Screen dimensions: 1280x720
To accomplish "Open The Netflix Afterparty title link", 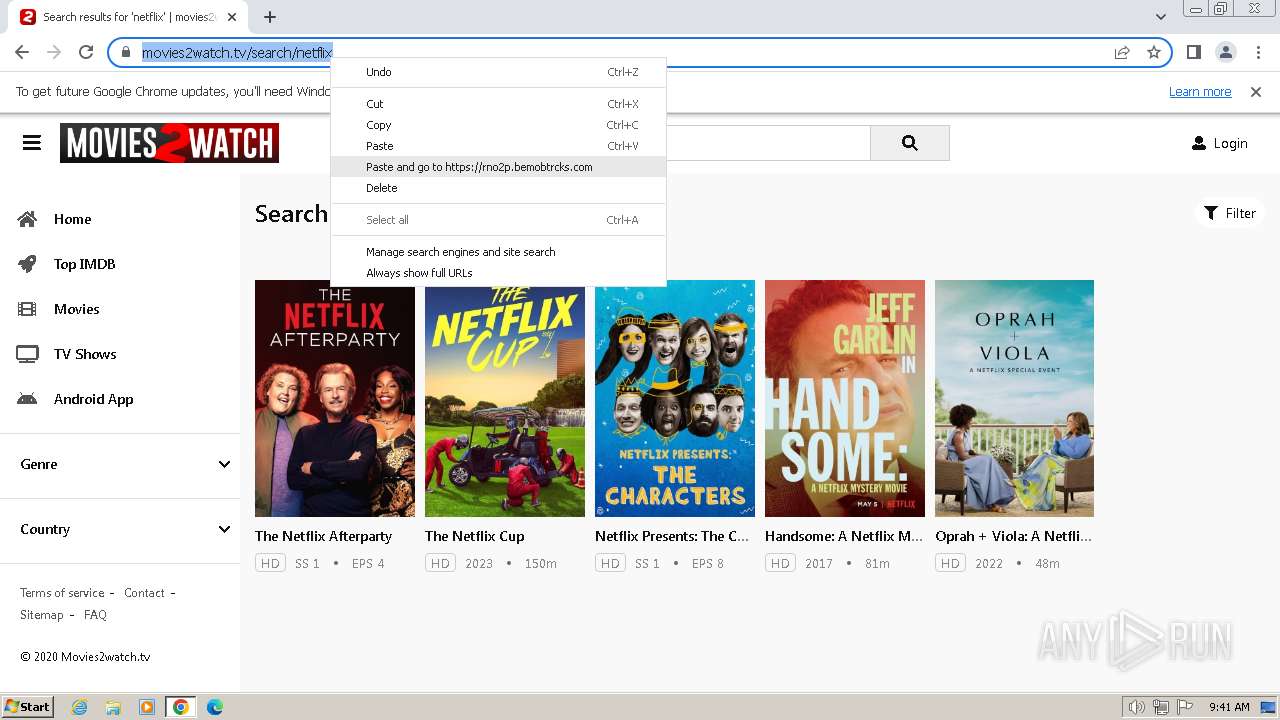I will pyautogui.click(x=323, y=536).
